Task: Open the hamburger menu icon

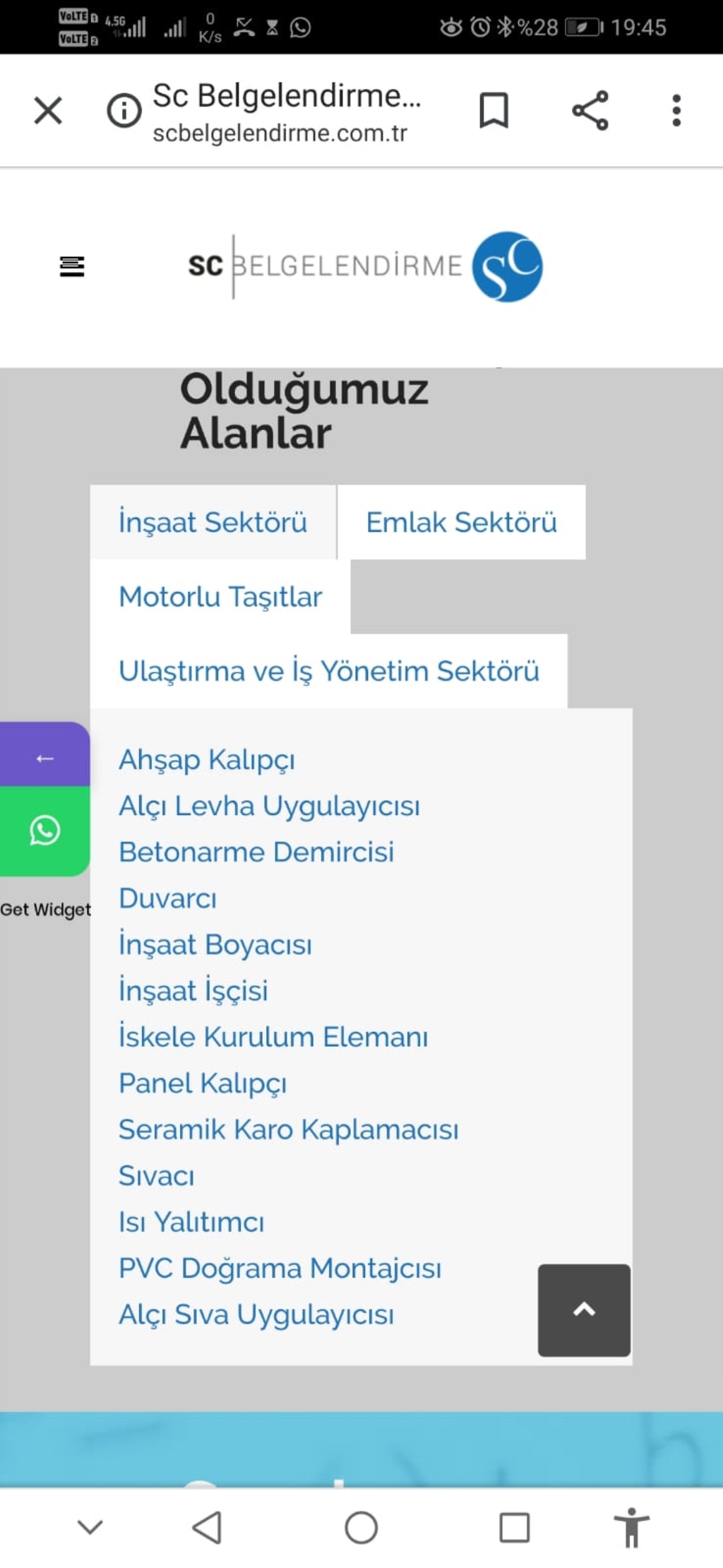Action: 72,266
